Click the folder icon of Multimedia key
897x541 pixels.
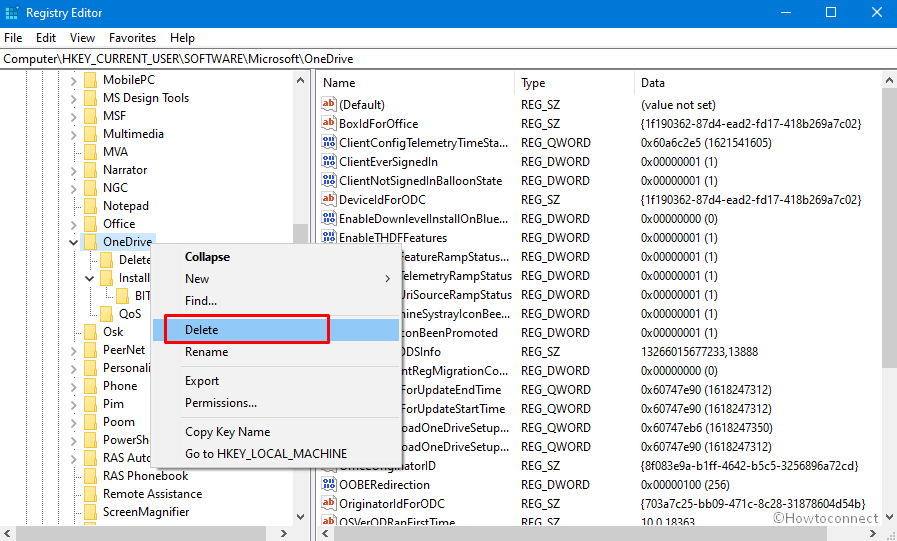[x=90, y=134]
